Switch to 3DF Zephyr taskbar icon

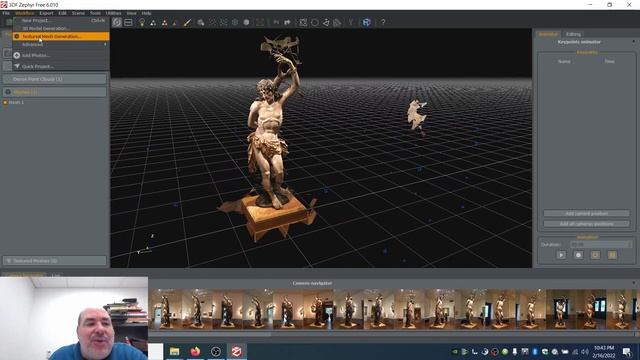(236, 351)
